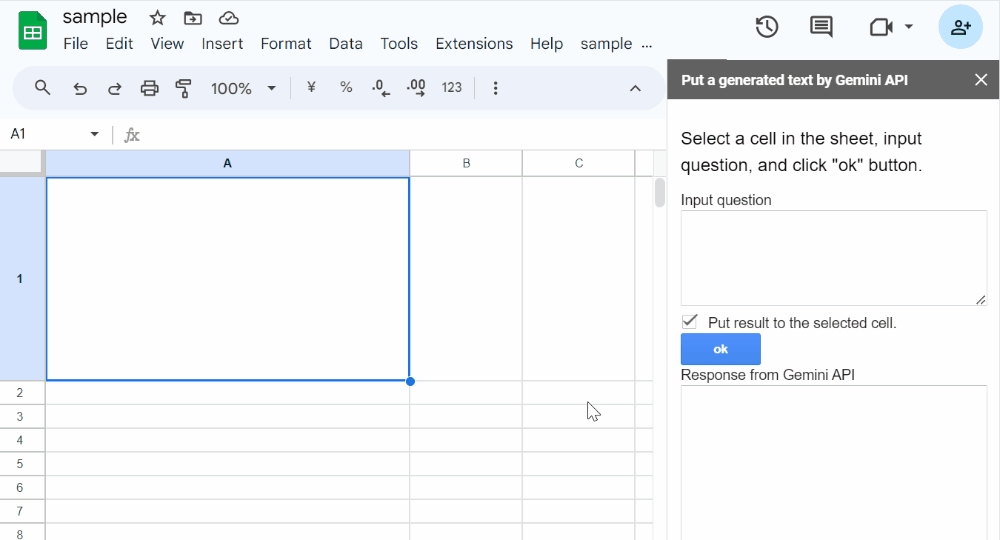Open the Help menu
Viewport: 1000px width, 540px height.
(547, 43)
